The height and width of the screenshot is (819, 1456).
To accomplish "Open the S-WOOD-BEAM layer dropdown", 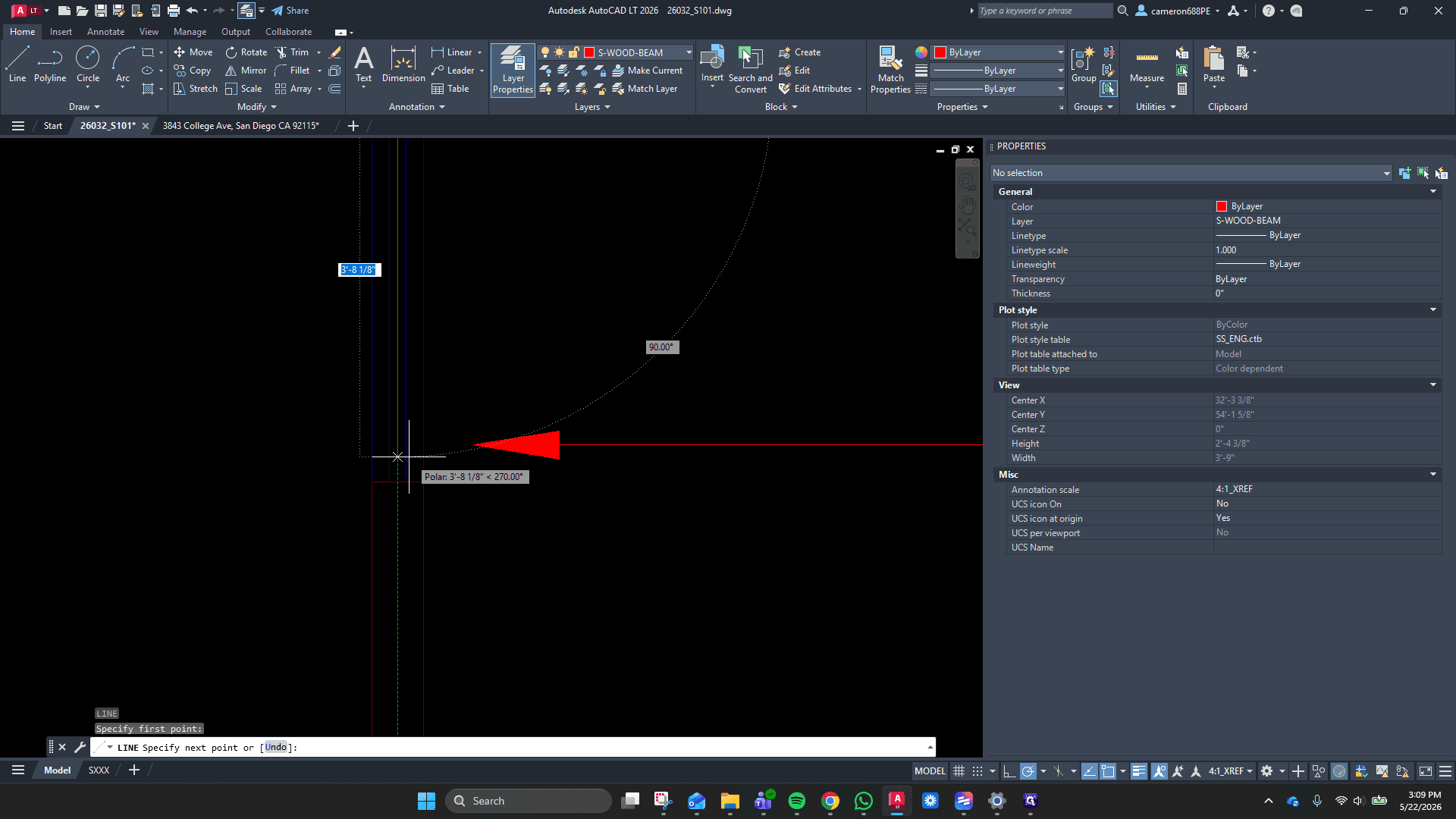I will click(x=689, y=52).
